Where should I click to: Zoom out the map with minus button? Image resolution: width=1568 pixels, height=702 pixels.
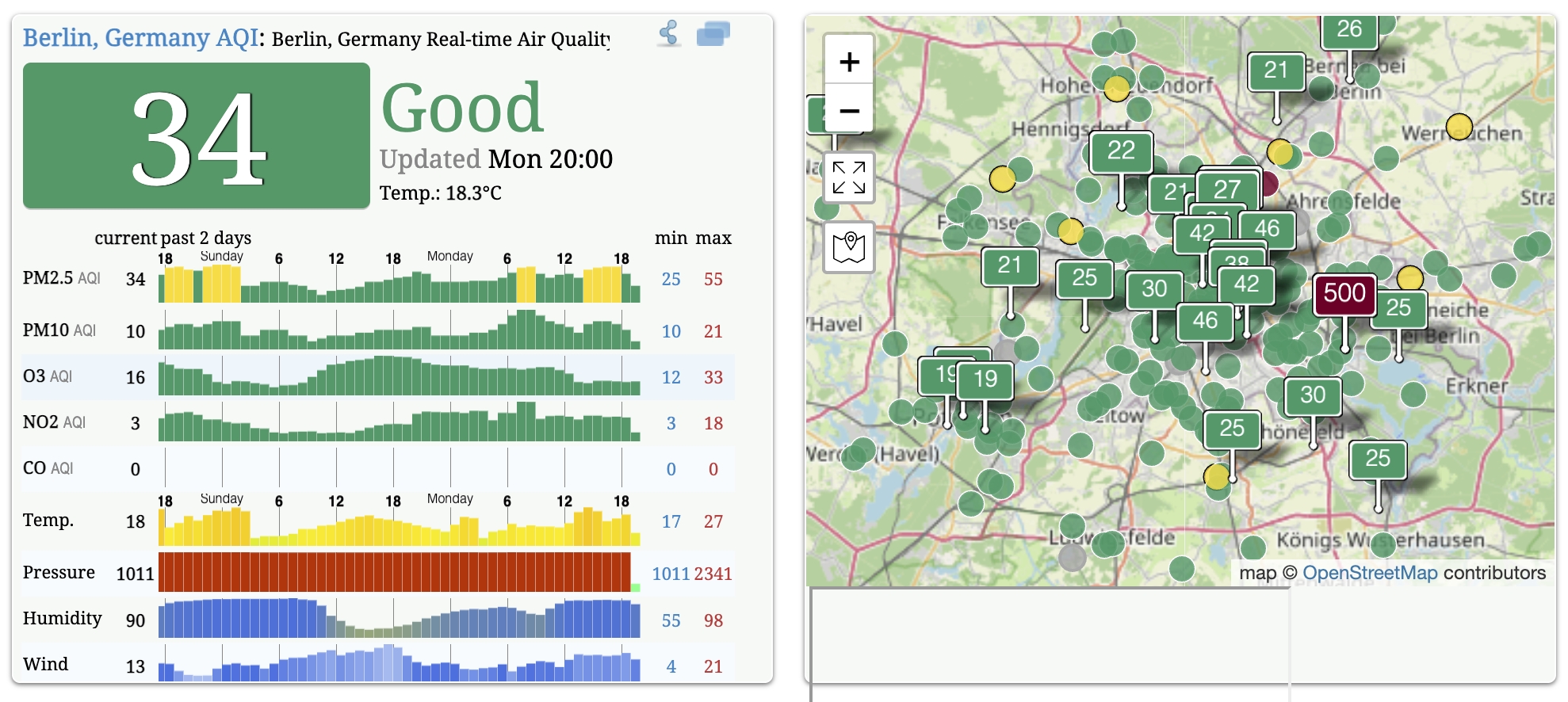click(849, 109)
